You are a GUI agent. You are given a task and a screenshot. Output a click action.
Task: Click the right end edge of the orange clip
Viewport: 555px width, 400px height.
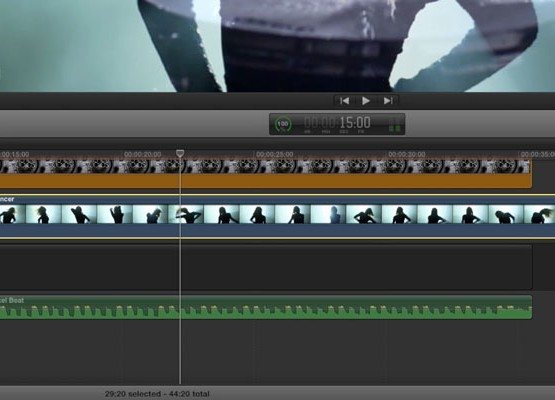pos(531,173)
